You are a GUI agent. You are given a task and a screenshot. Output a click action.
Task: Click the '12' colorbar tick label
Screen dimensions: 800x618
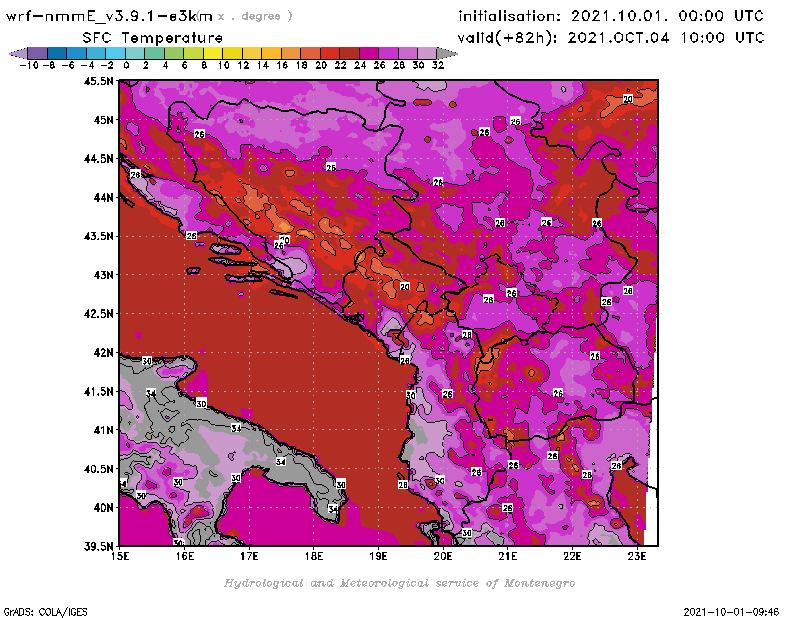[x=243, y=65]
